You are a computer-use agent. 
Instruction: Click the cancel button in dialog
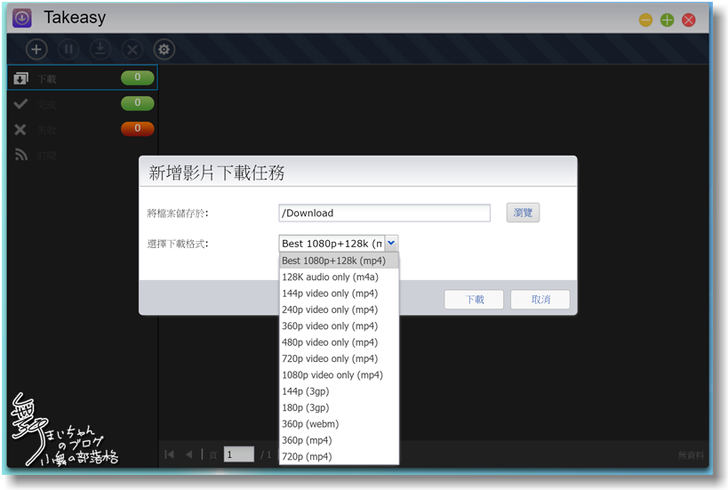coord(540,300)
